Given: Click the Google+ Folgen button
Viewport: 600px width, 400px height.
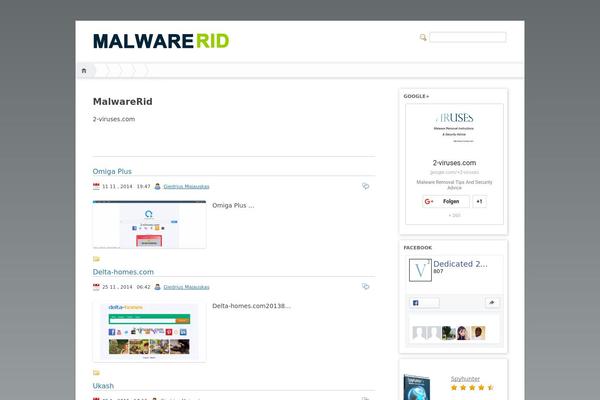Looking at the screenshot, I should (x=446, y=201).
